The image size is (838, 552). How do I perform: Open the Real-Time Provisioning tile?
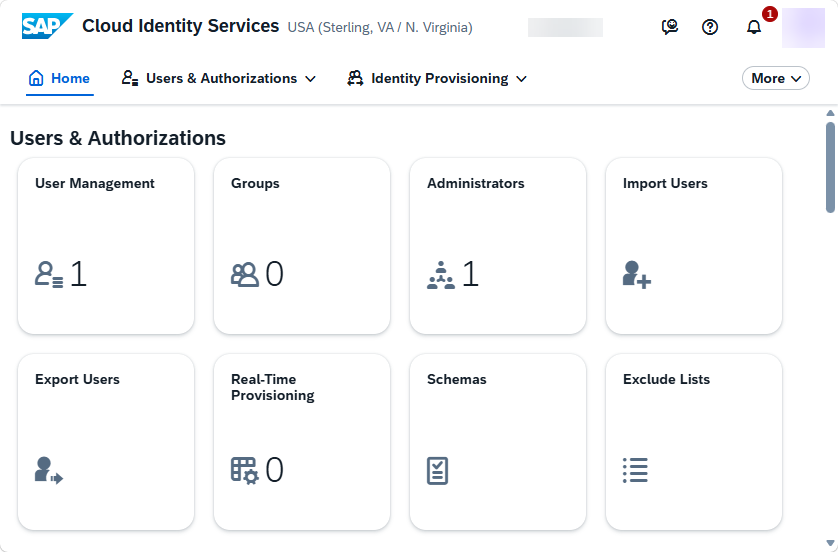tap(302, 442)
